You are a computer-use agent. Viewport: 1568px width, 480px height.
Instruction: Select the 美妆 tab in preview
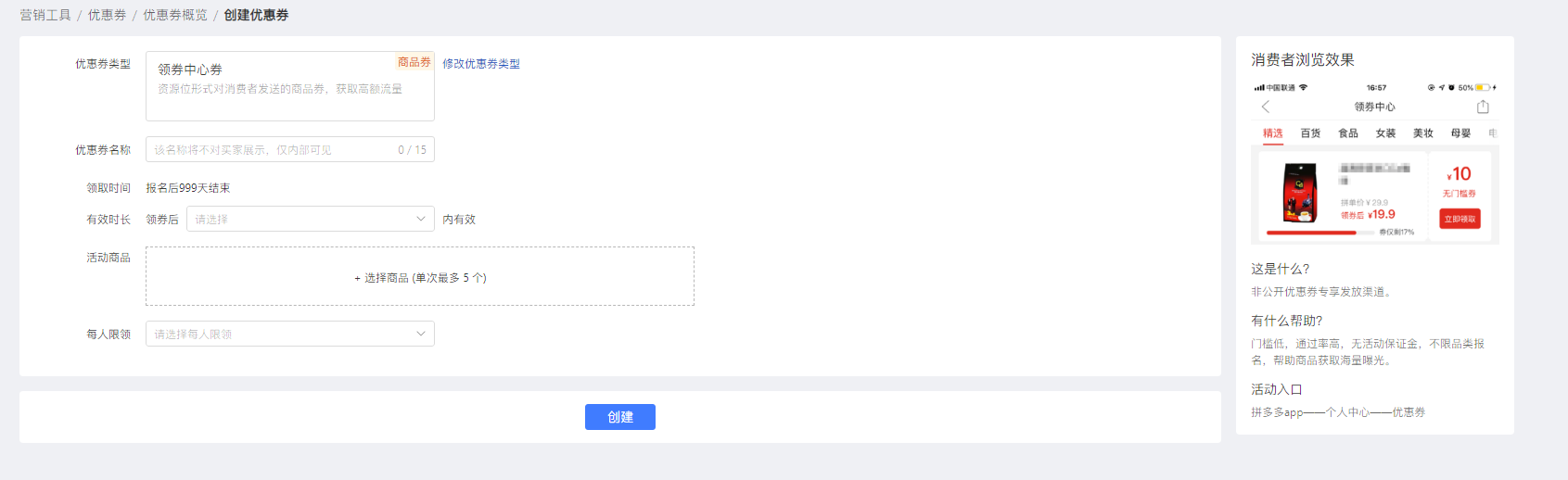(1422, 133)
